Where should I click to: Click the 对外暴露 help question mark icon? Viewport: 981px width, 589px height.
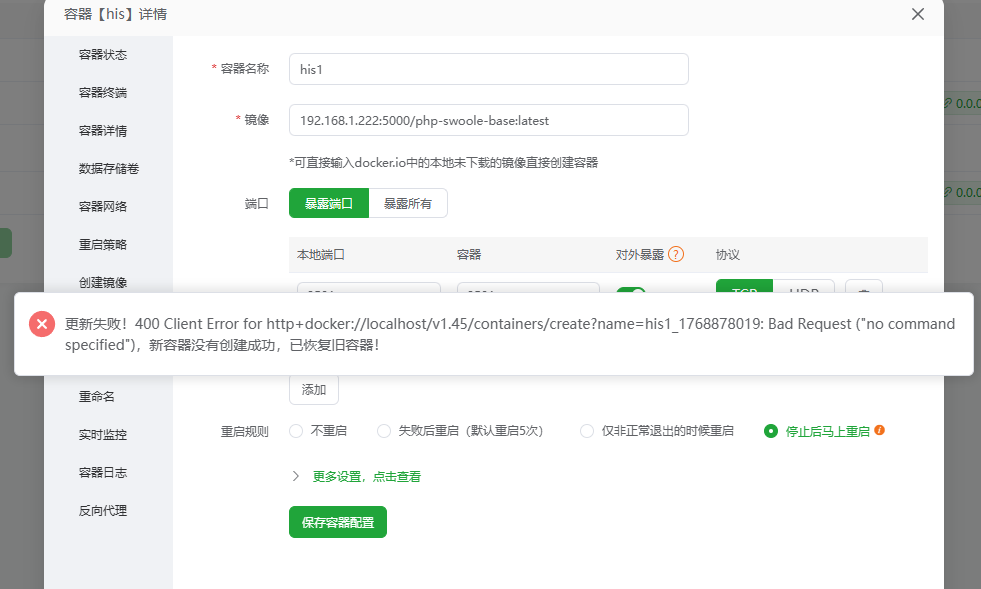point(677,254)
